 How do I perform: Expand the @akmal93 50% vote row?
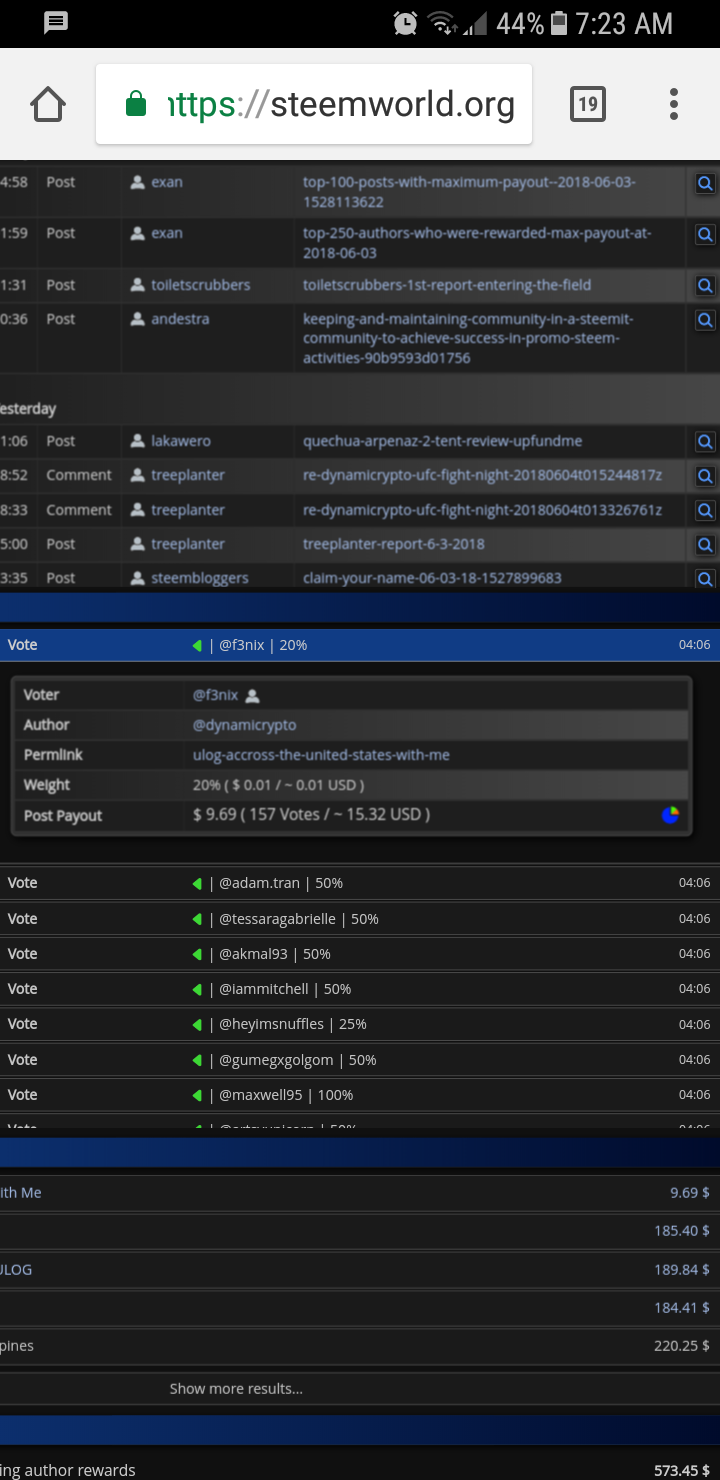coord(360,954)
